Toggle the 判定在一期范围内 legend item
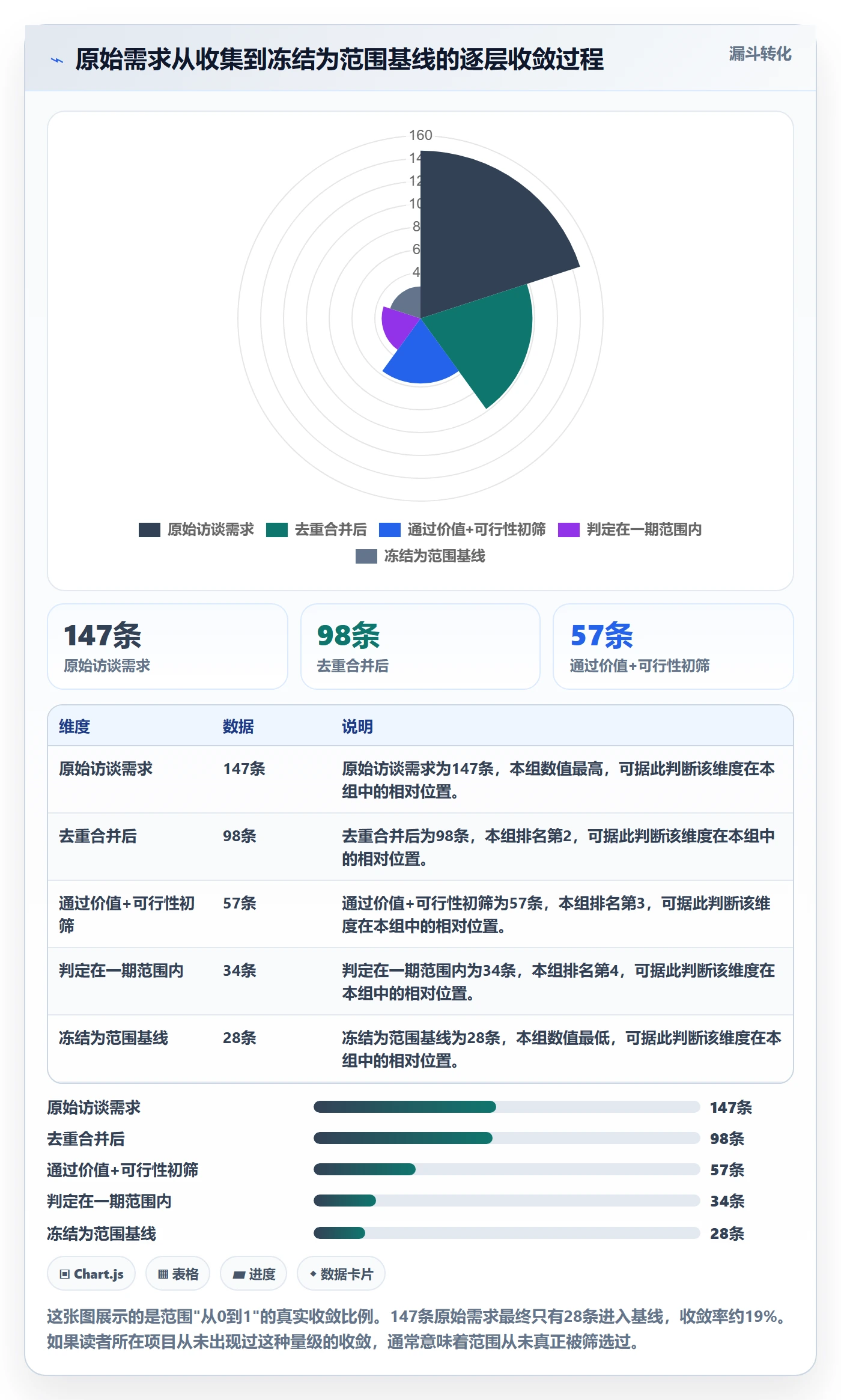 click(x=630, y=529)
